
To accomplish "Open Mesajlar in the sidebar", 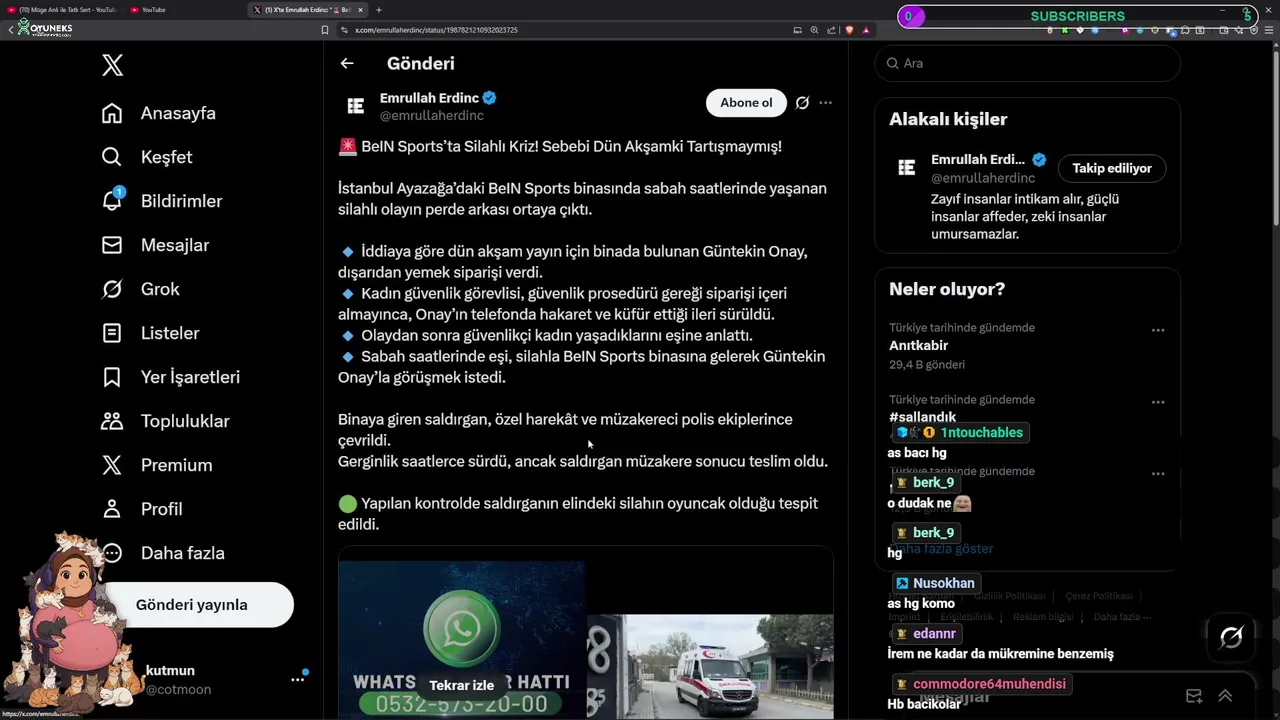I will click(155, 245).
